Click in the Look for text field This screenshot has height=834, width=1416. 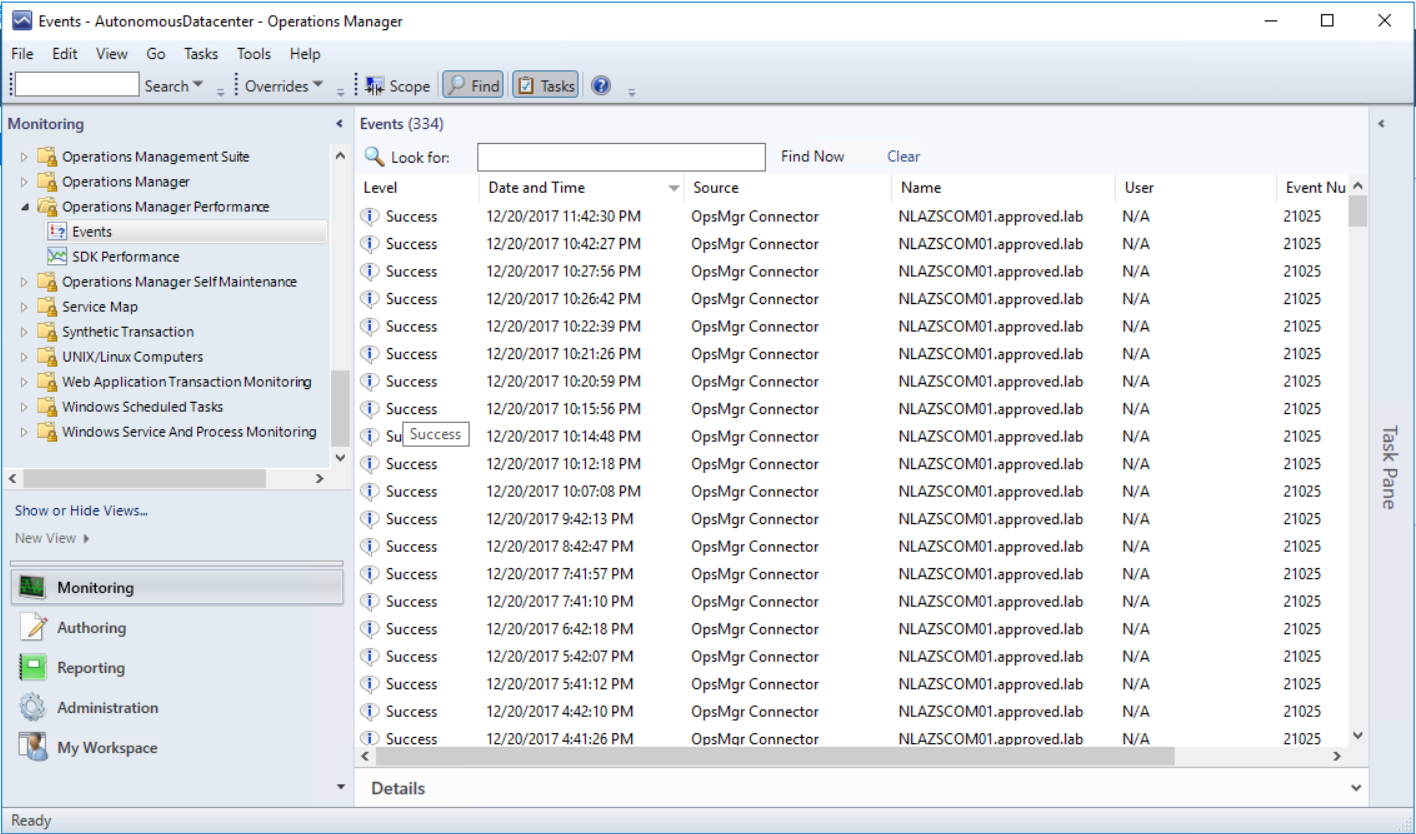[x=620, y=157]
